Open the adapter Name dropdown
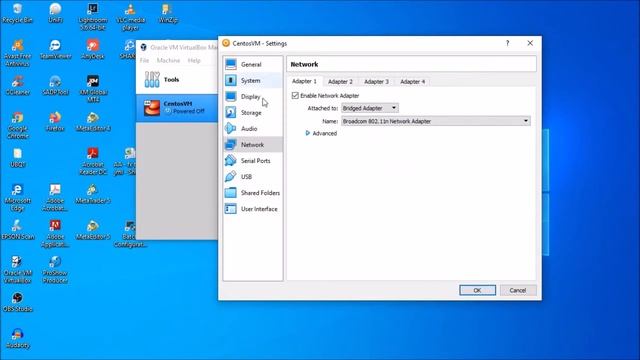 (436, 121)
